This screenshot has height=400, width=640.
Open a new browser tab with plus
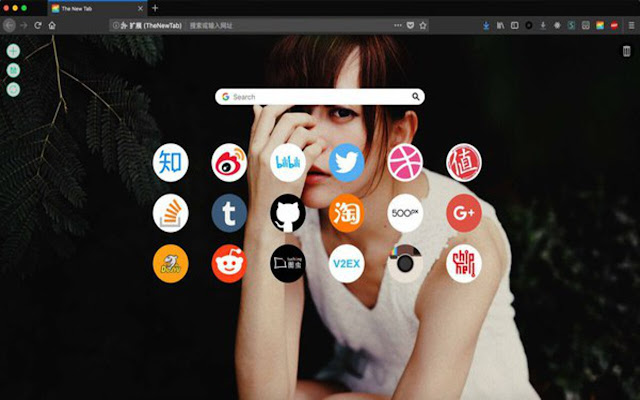(155, 8)
